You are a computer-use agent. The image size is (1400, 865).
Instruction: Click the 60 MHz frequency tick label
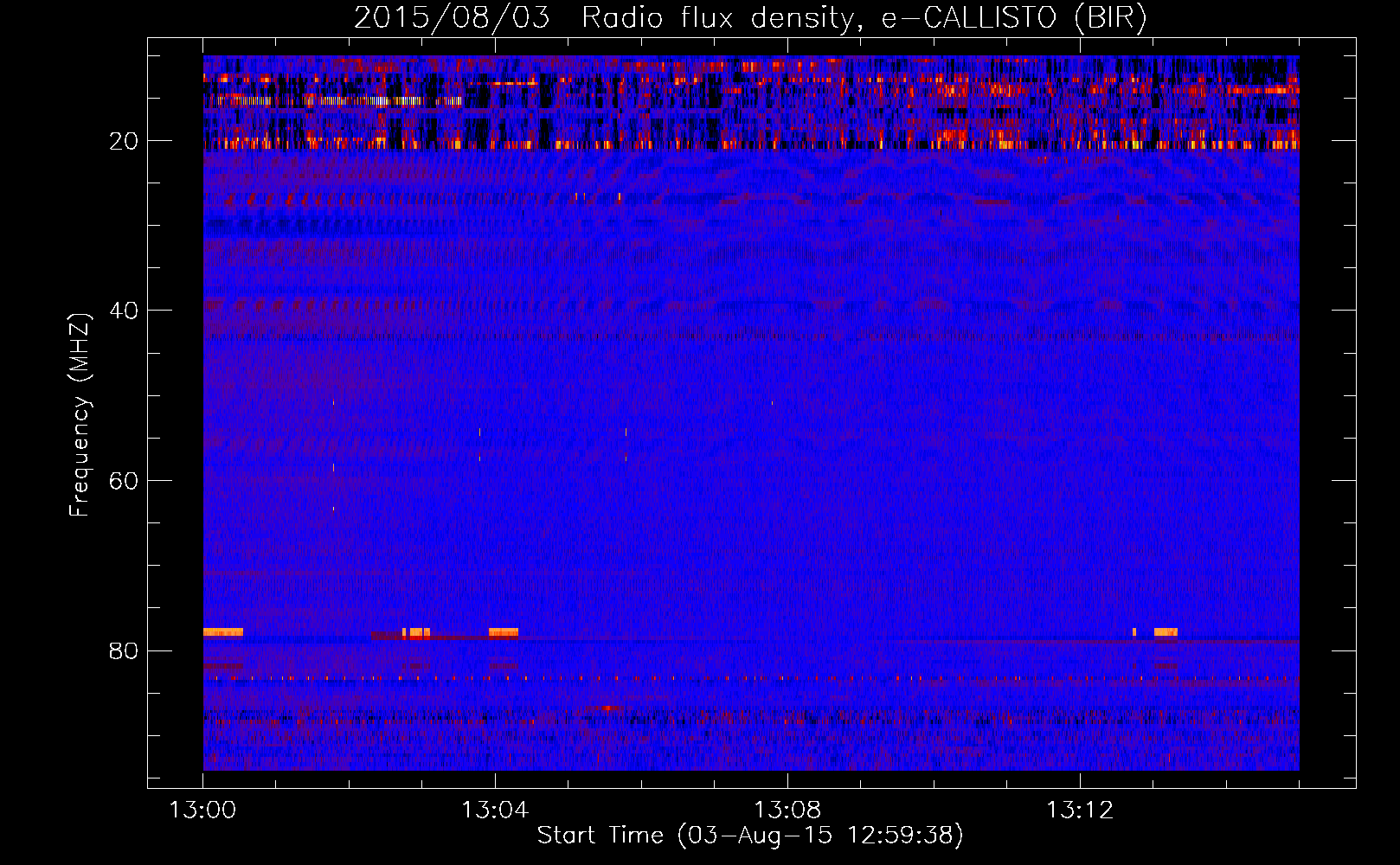125,481
